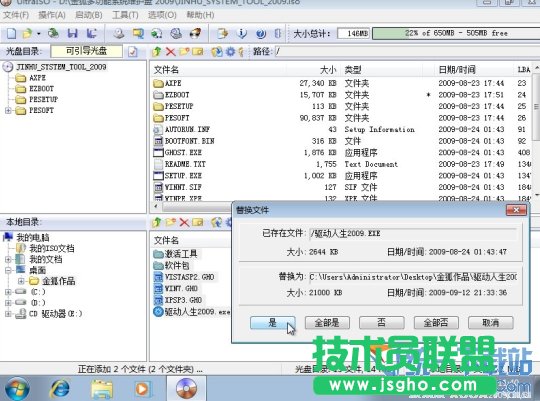The height and width of the screenshot is (401, 540).
Task: Open the 文件(F) menu
Action: point(16,15)
